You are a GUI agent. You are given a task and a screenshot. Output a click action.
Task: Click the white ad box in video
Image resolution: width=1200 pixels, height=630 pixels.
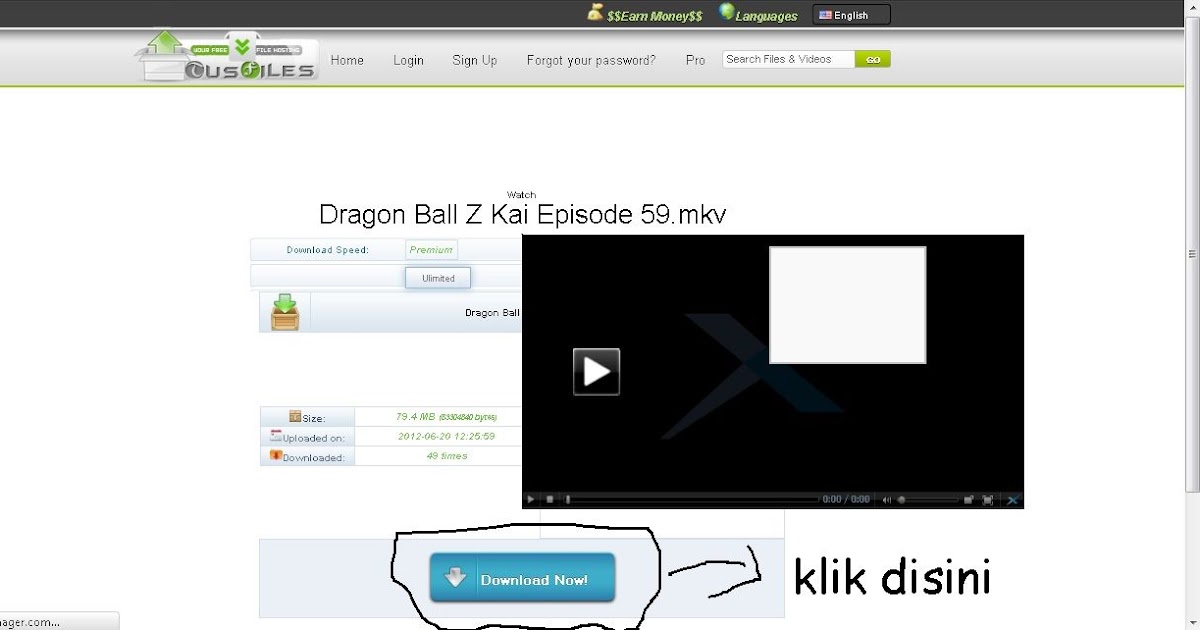point(848,305)
